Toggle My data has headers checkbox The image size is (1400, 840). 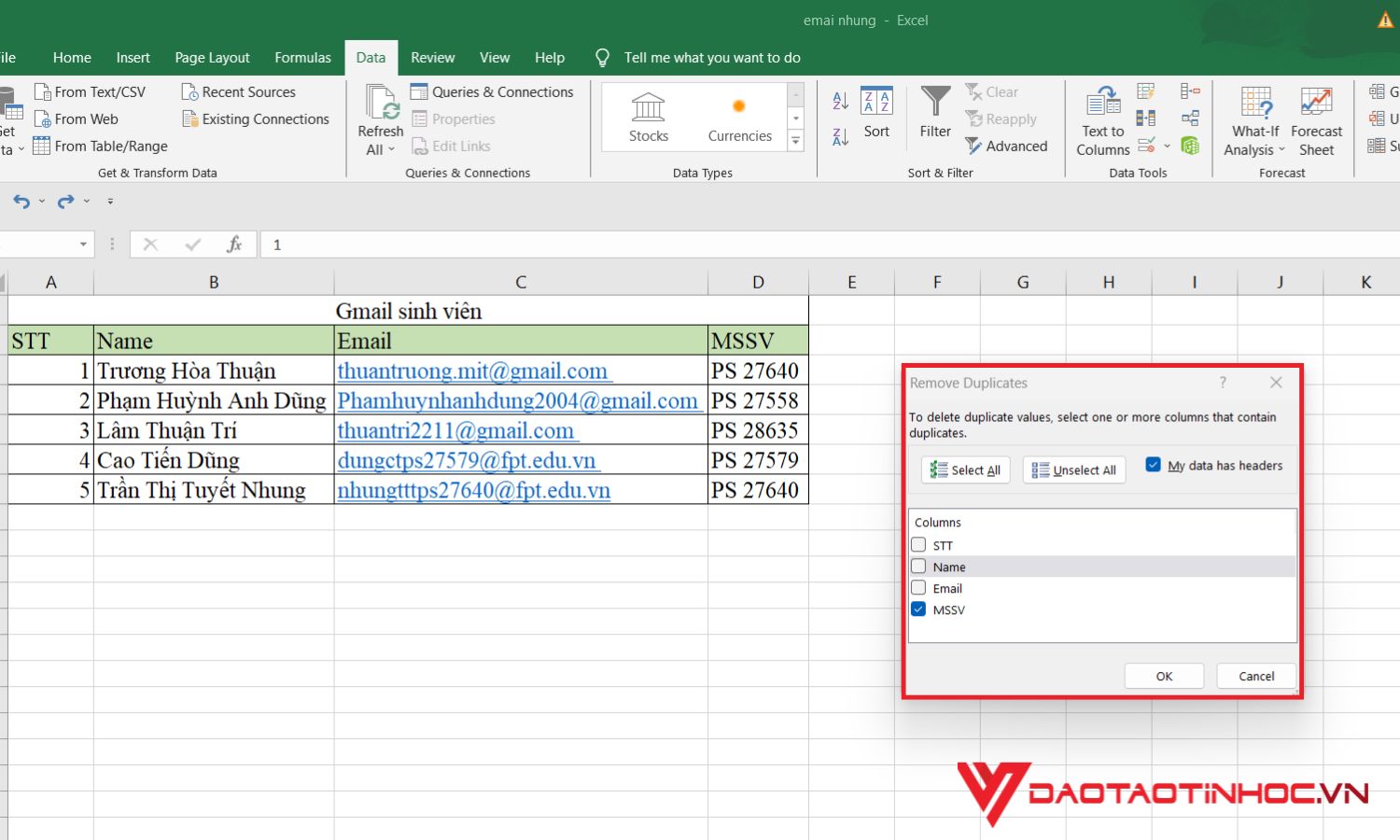click(1154, 465)
